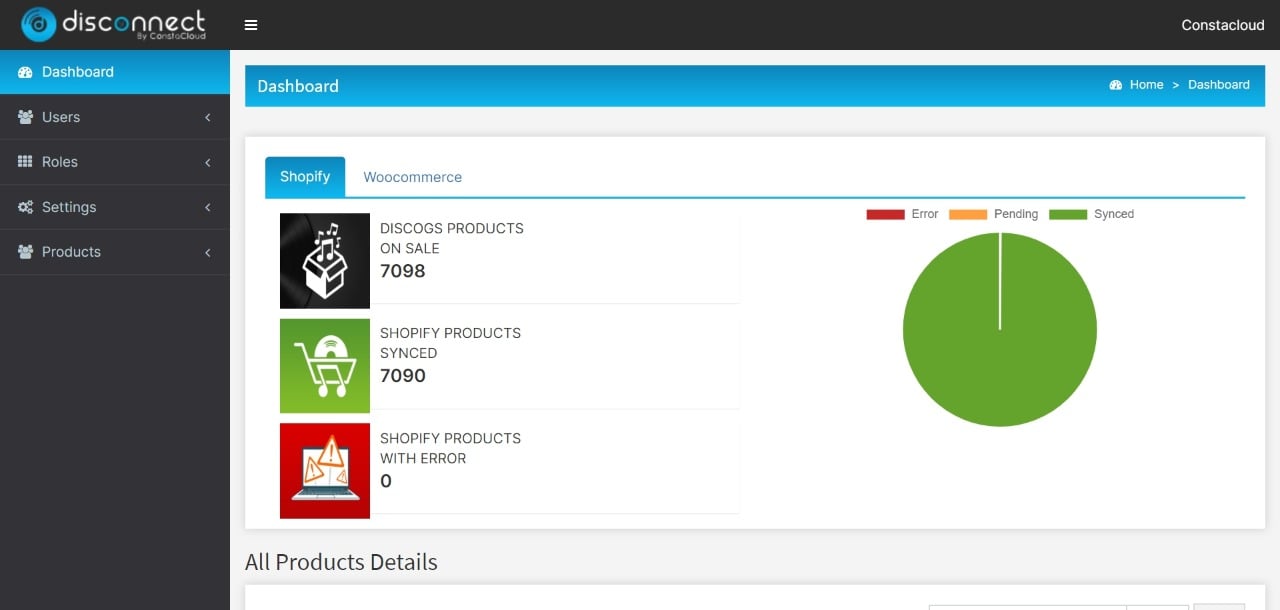Screen dimensions: 1280x610
Task: Click the Shopify synced shopping cart image
Action: point(325,366)
